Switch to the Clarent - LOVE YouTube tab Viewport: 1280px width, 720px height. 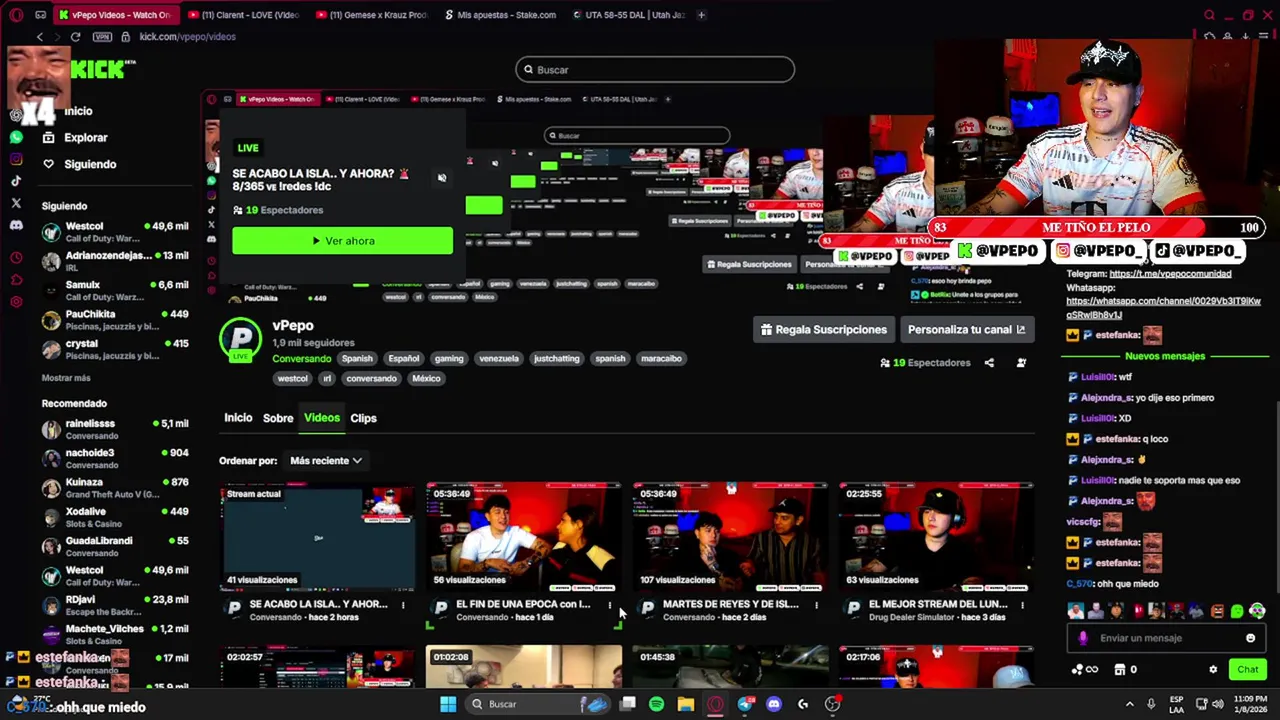point(244,15)
